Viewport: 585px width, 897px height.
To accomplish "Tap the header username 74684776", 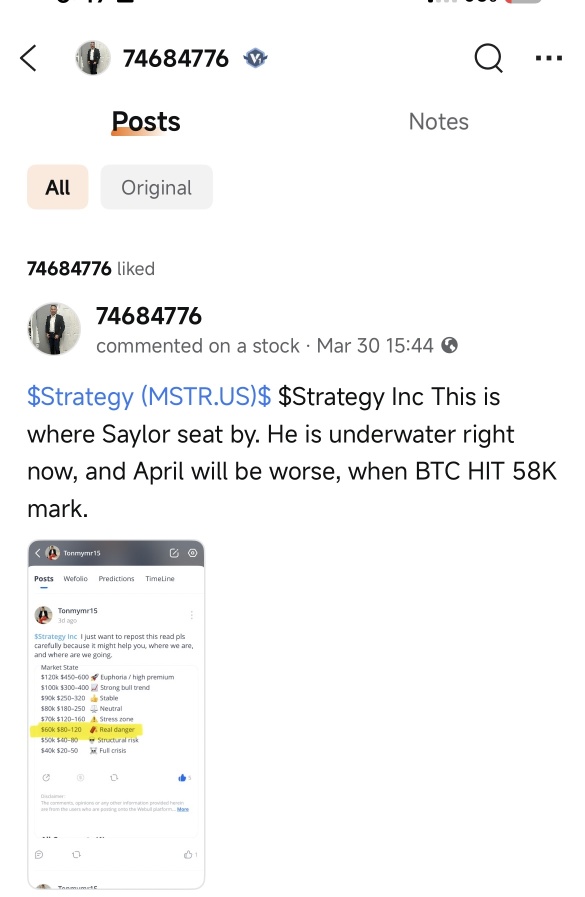I will pos(176,58).
